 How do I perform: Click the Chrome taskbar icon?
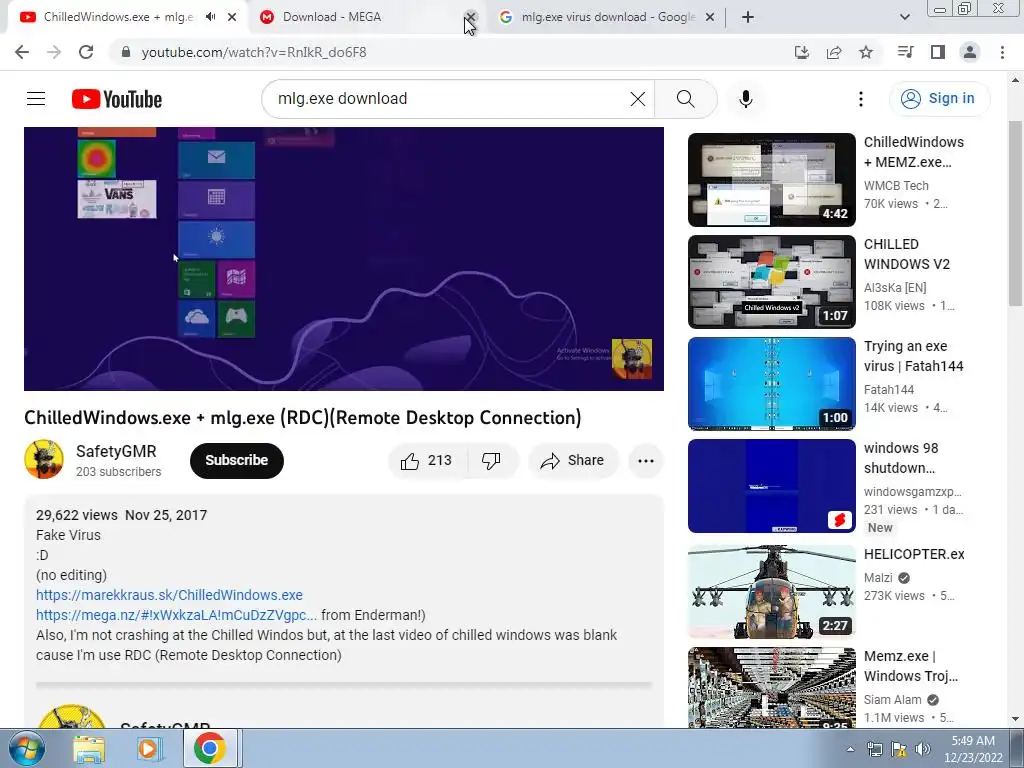pyautogui.click(x=209, y=749)
